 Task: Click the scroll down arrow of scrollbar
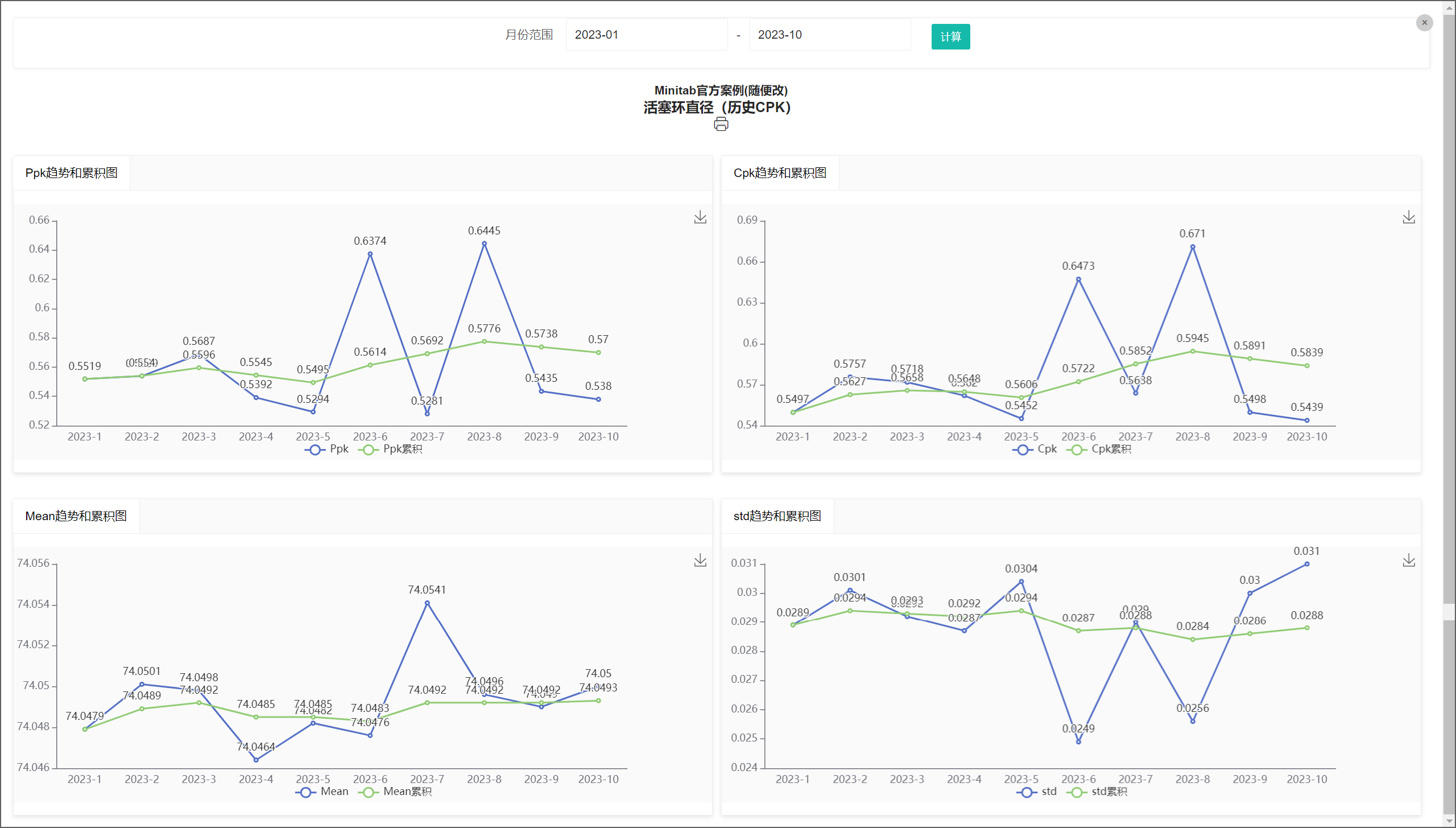click(x=1449, y=821)
